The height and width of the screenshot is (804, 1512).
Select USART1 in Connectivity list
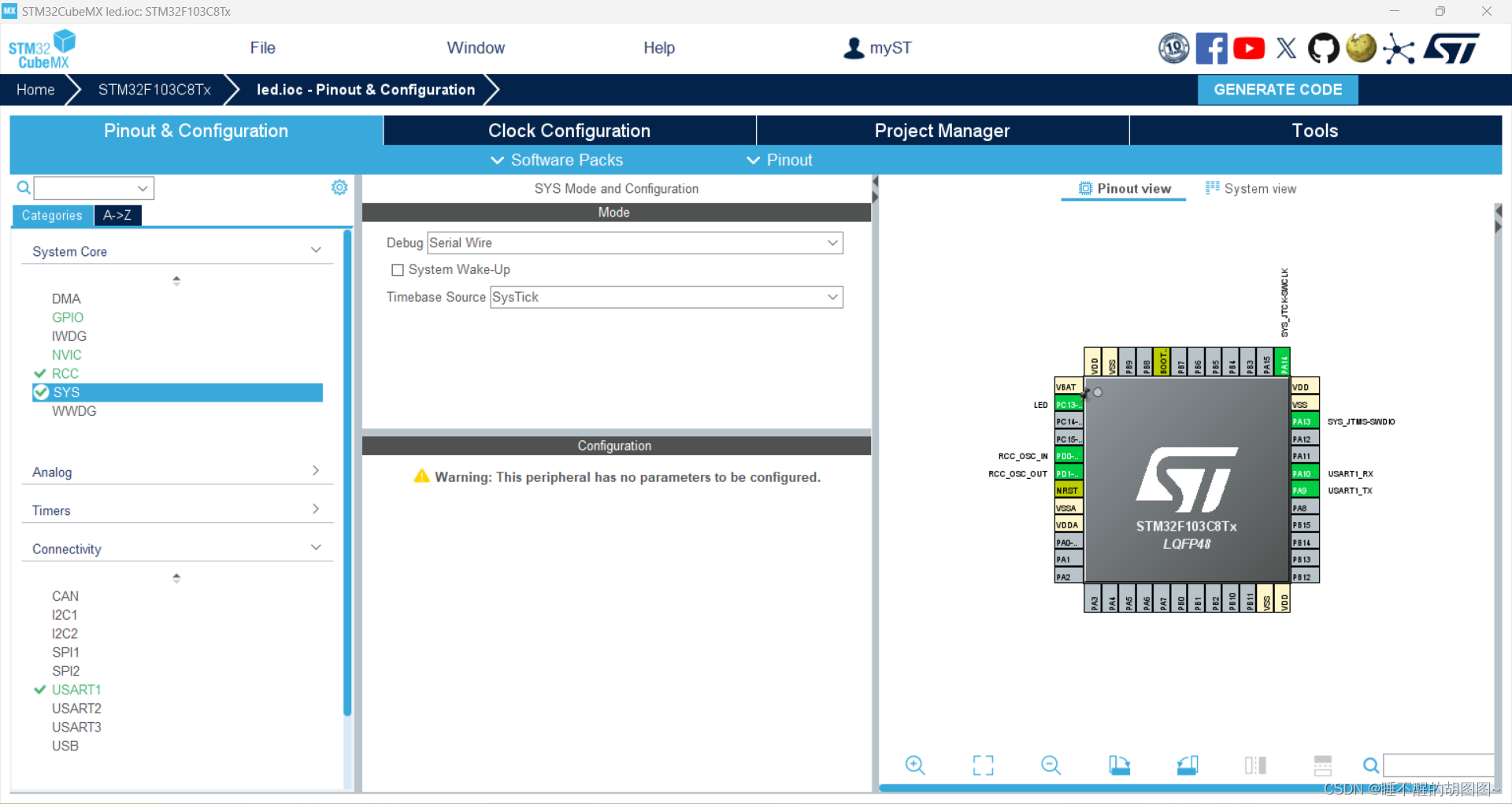pyautogui.click(x=76, y=690)
